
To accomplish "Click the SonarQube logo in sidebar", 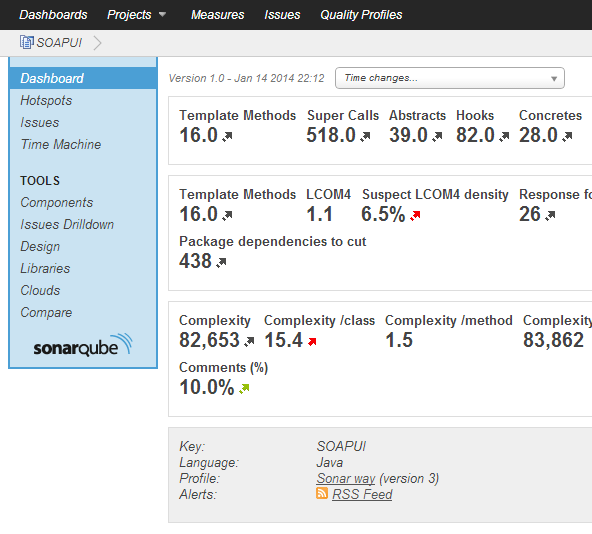I will 83,345.
